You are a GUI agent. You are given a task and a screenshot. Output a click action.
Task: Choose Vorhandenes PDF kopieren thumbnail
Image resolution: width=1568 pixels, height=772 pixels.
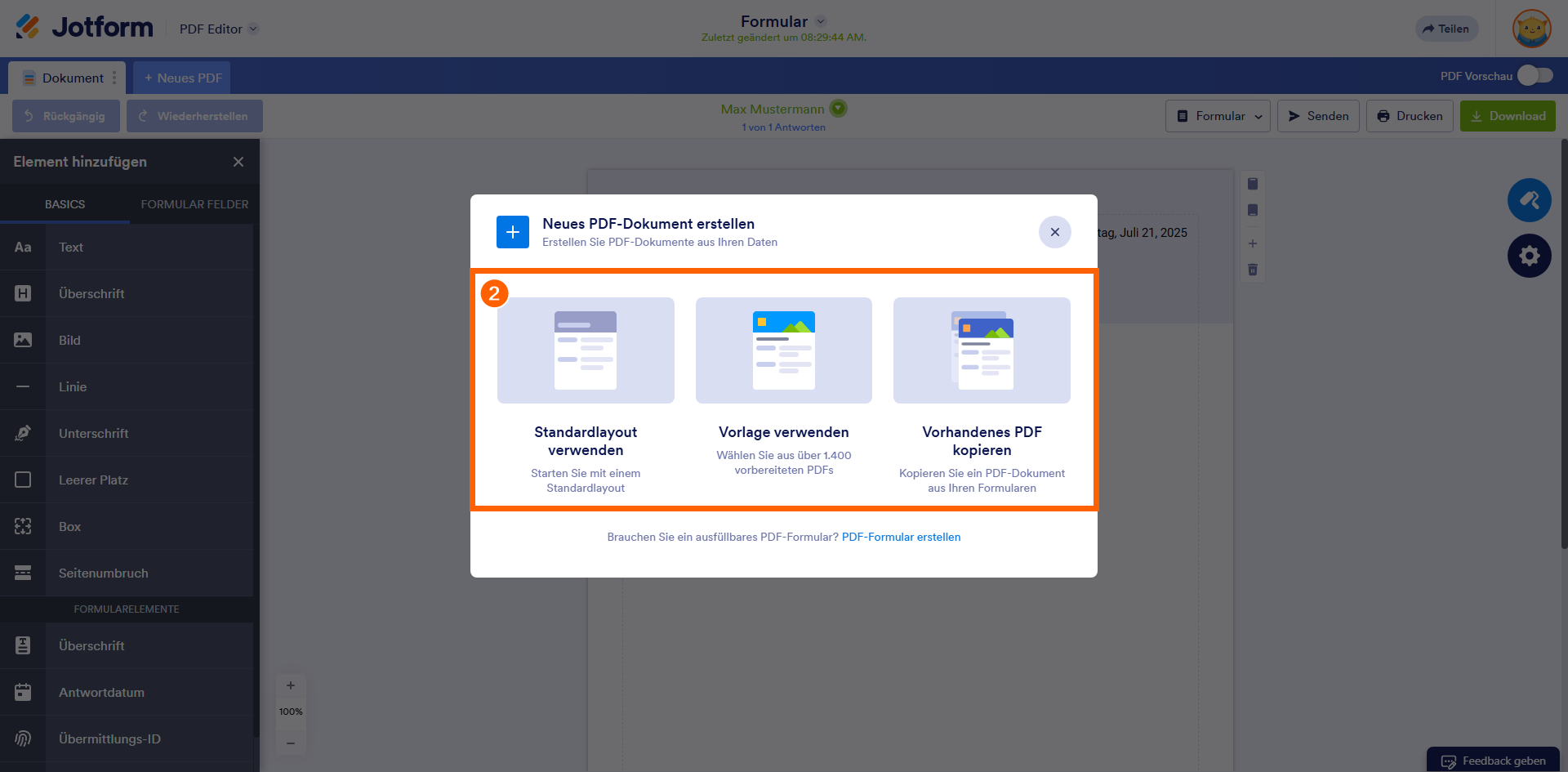tap(982, 350)
